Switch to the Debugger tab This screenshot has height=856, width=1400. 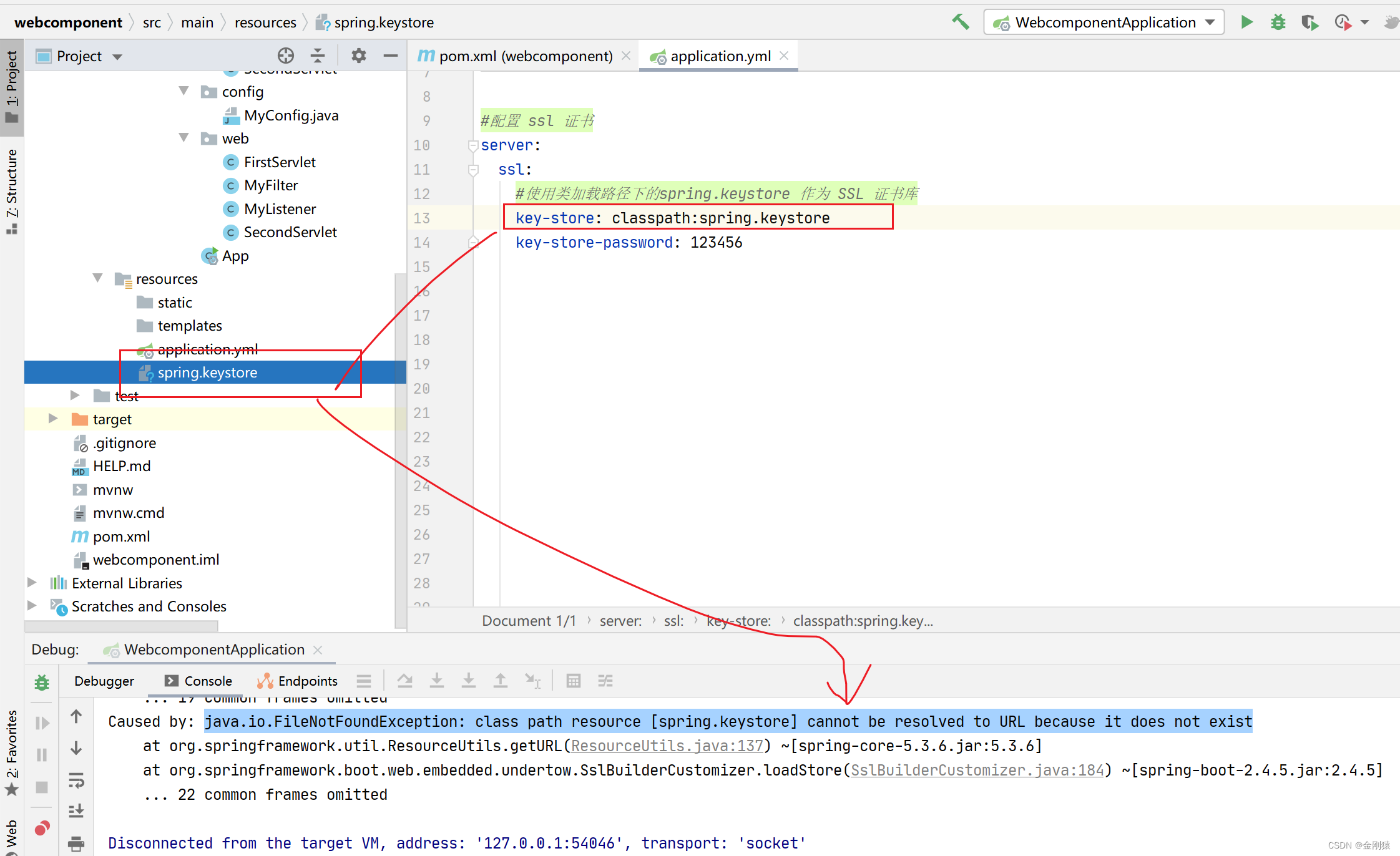[104, 681]
